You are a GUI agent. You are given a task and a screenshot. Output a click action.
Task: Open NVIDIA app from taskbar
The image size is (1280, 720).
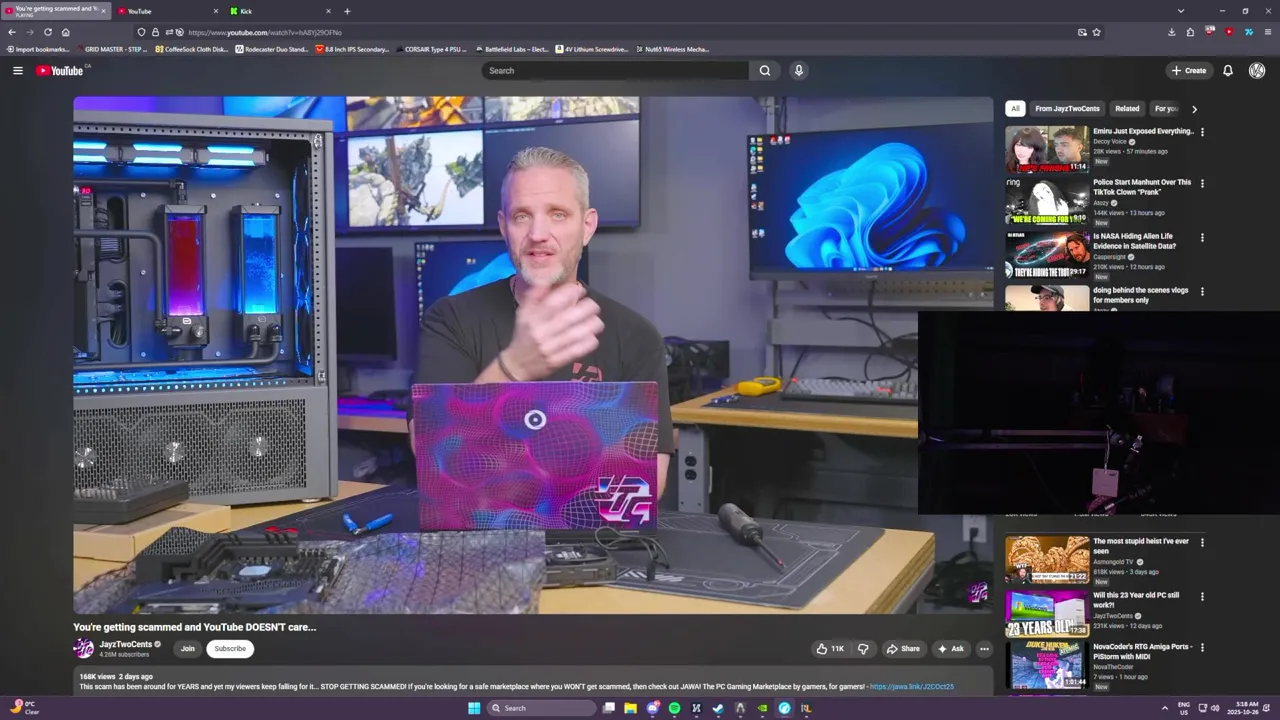click(x=762, y=708)
